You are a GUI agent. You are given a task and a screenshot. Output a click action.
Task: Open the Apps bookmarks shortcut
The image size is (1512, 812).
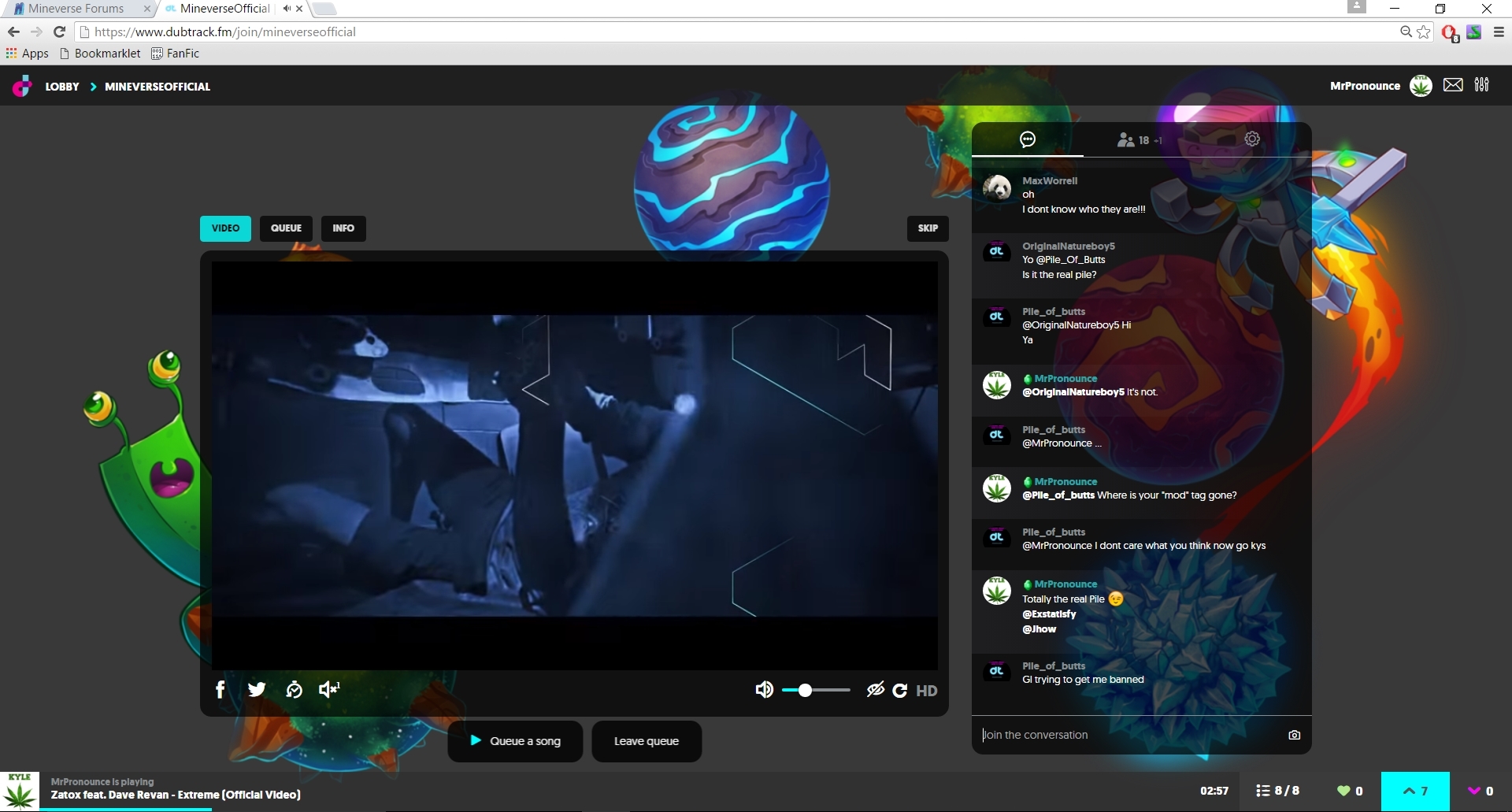(x=28, y=54)
